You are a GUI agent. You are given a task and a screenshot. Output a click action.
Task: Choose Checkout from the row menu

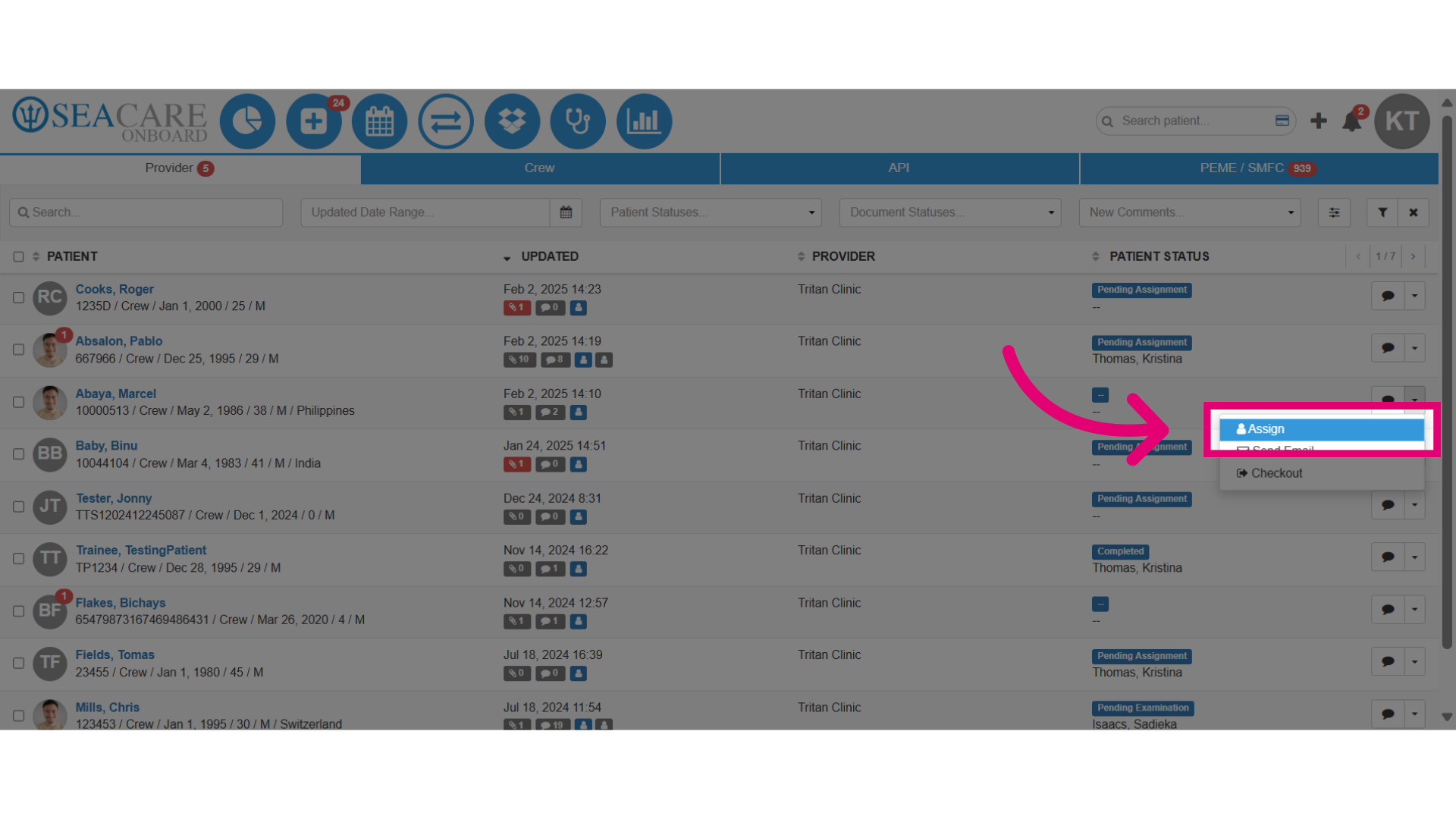1322,473
